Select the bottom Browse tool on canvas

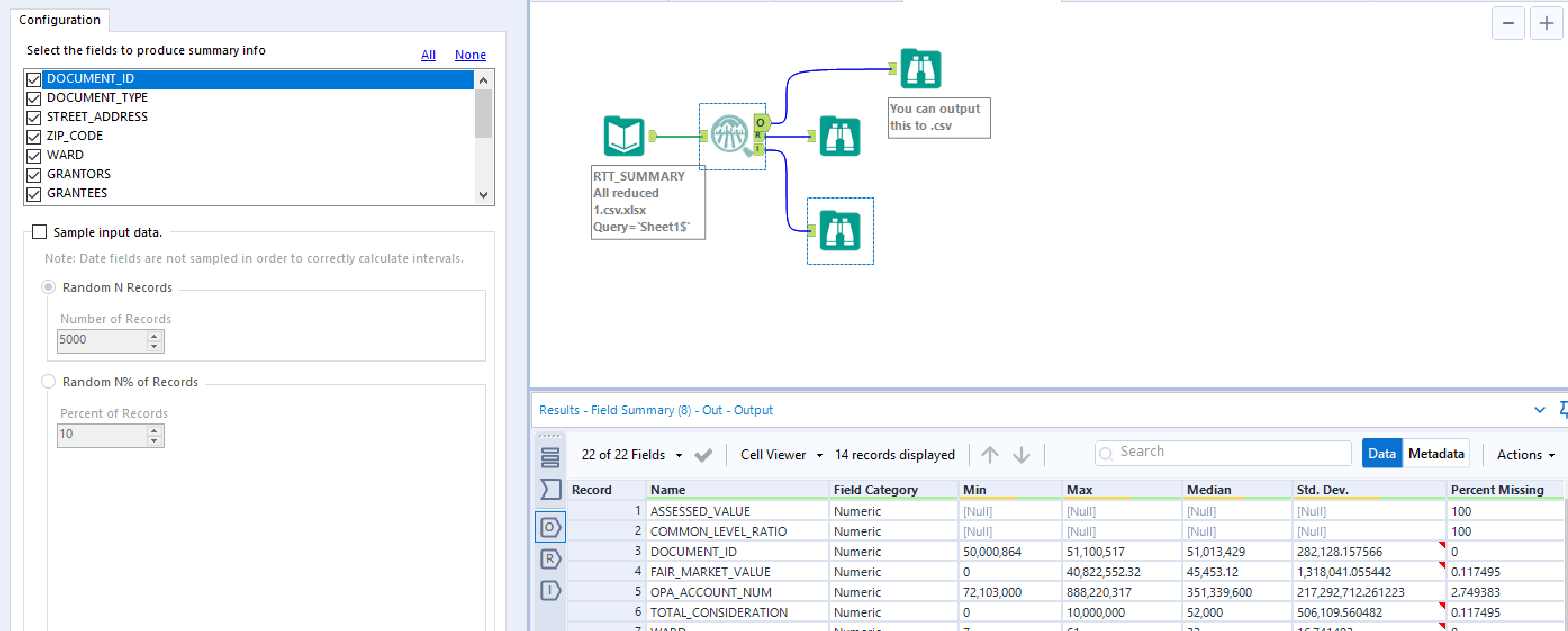(x=839, y=231)
